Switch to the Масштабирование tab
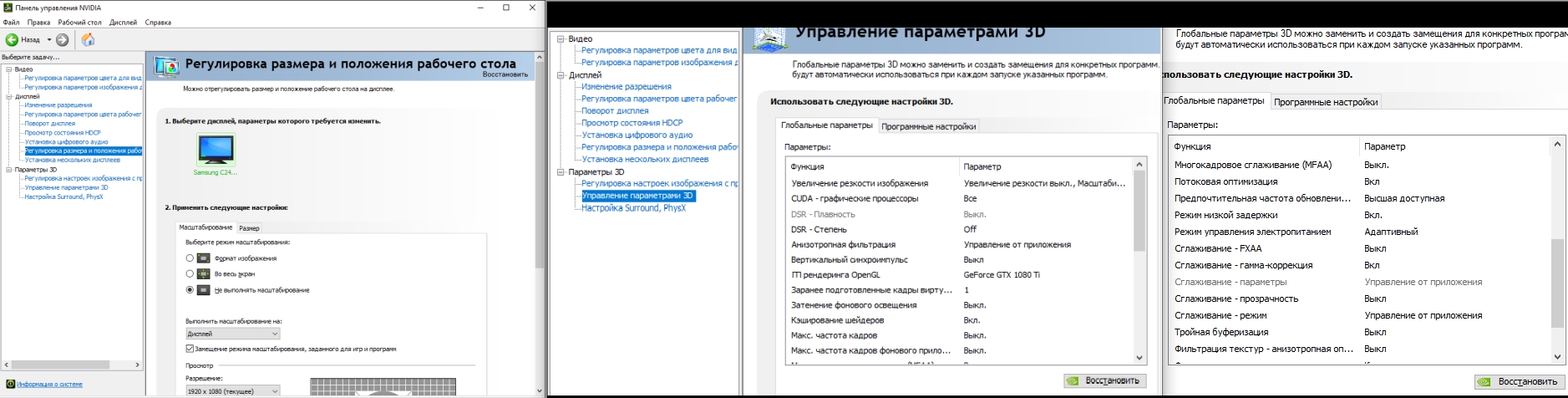Screen dimensions: 1568x398 click(206, 227)
